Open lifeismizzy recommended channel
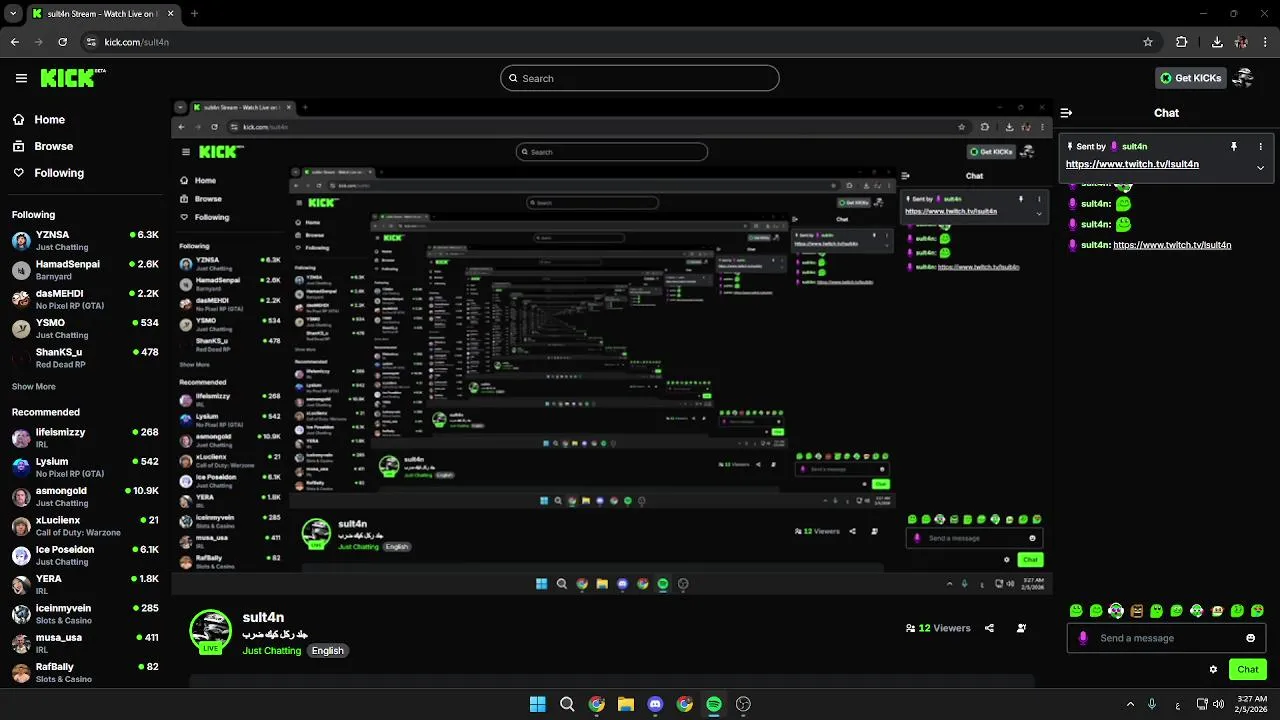Screen dimensions: 1280x720 85,438
